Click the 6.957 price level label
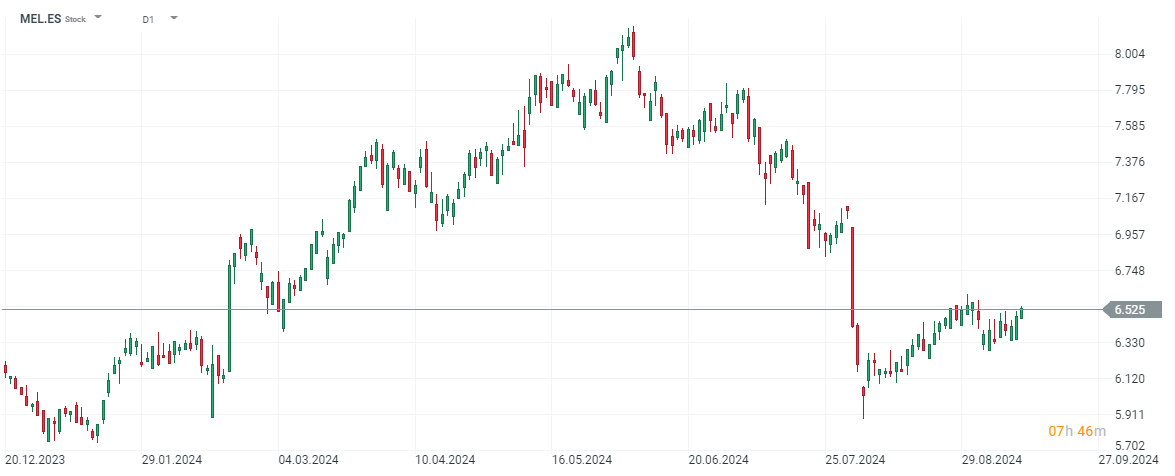This screenshot has width=1175, height=476. point(1129,235)
